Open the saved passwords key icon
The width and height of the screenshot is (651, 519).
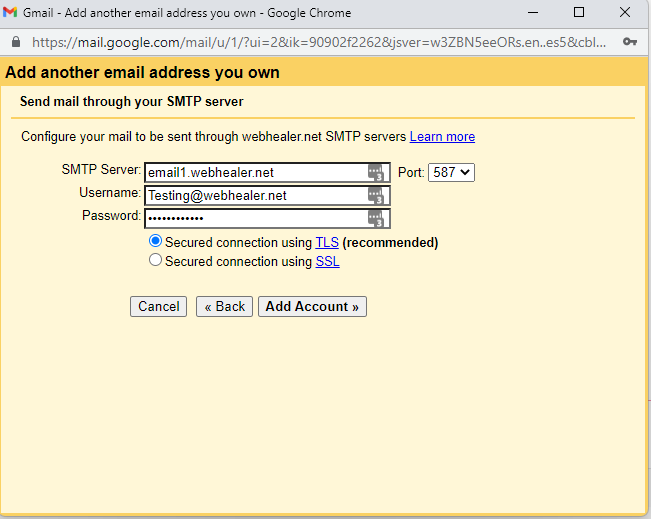629,42
